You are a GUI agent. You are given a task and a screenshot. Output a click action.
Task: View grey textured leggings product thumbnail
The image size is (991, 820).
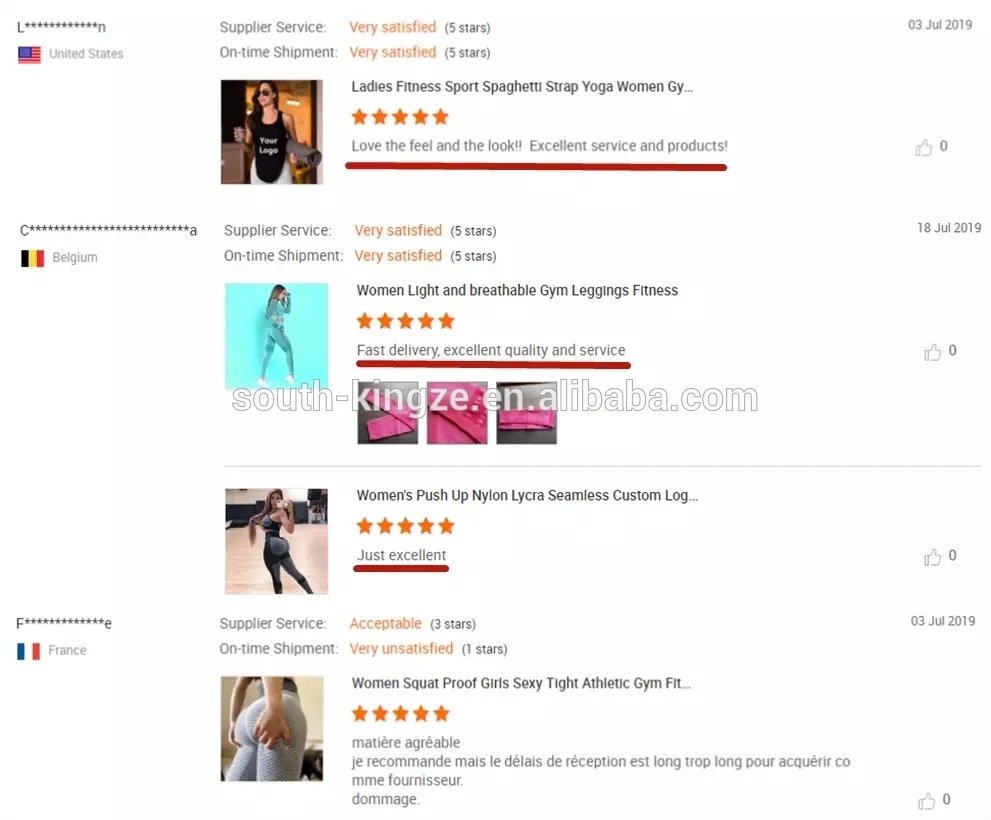coord(272,728)
